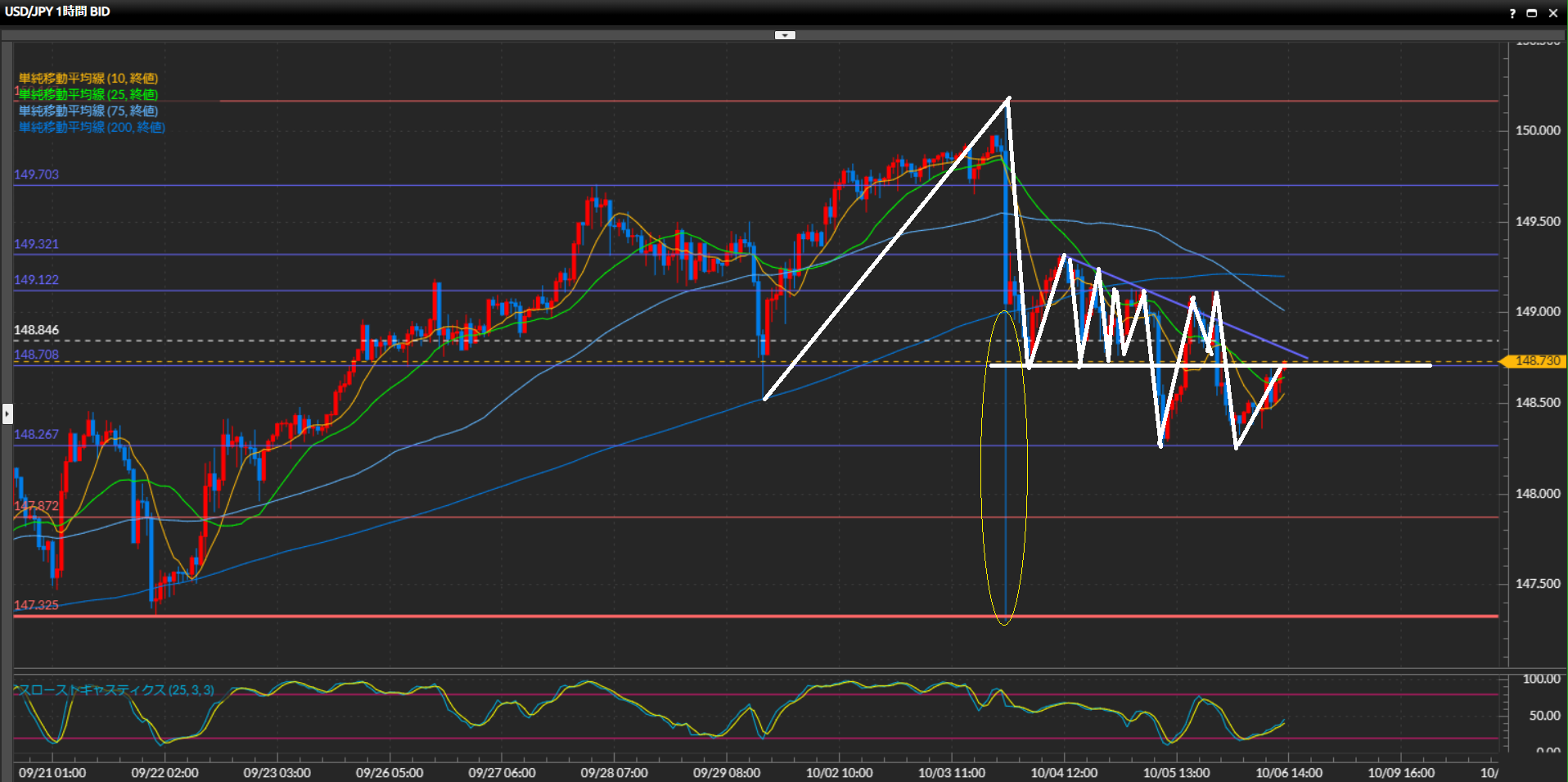Select the red 147.325 support line label
This screenshot has height=782, width=1568.
coord(37,605)
